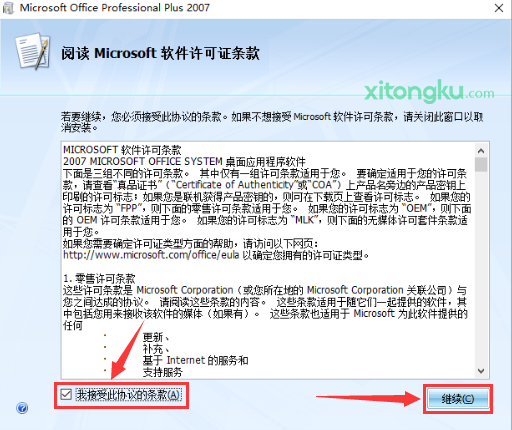Click the installer icon in title bar
The width and height of the screenshot is (512, 430).
[x=8, y=8]
